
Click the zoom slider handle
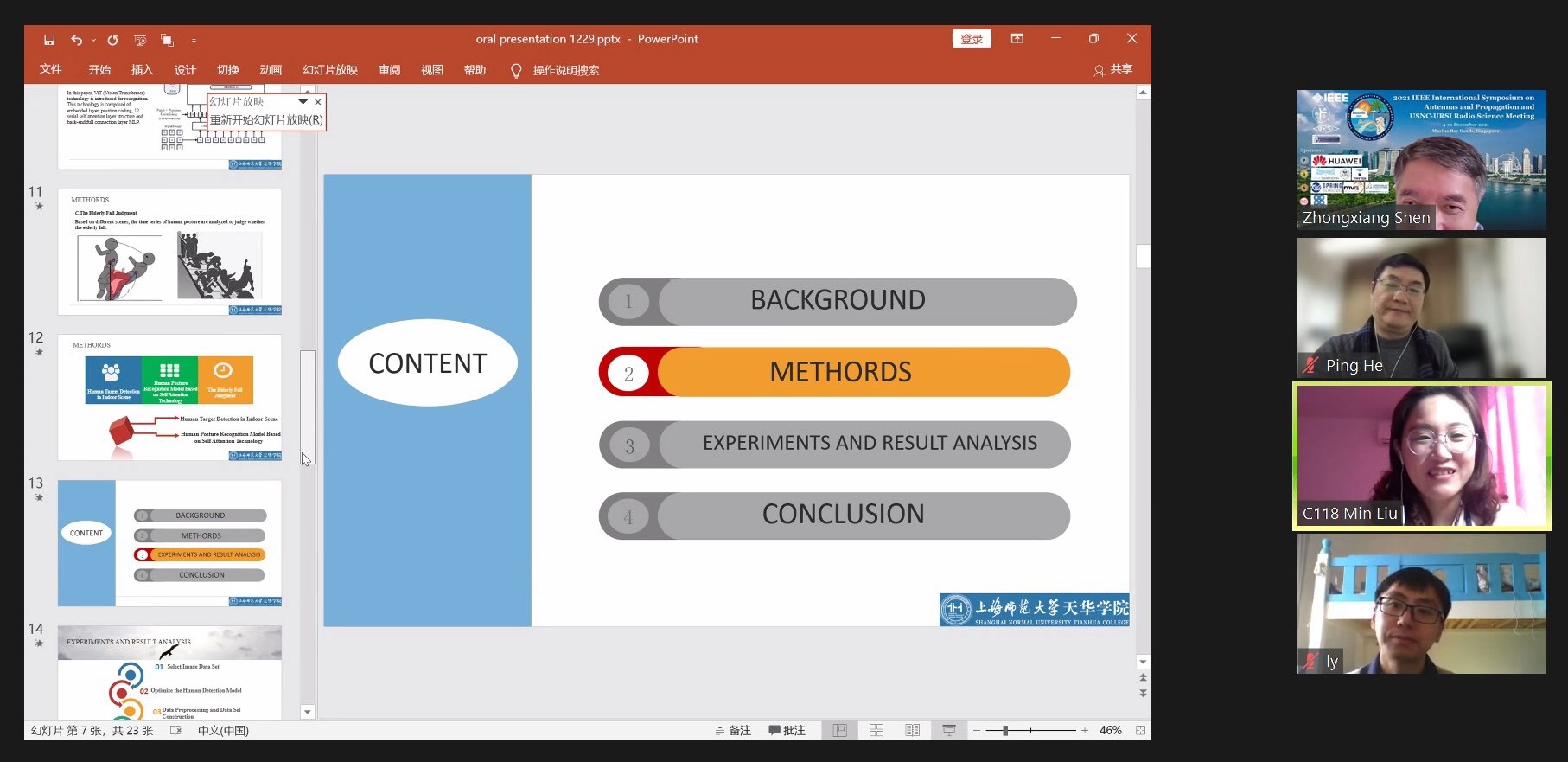(1004, 731)
